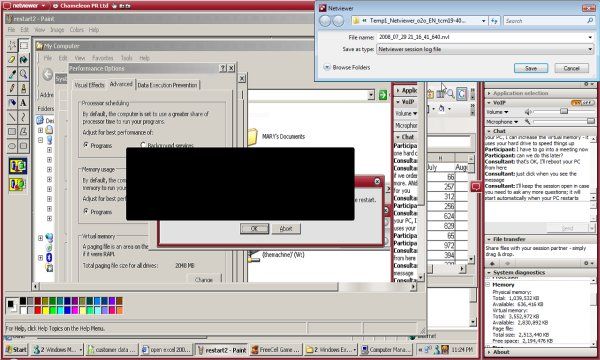600x360 pixels.
Task: Select the Brush tool in Paint
Action: (x=24, y=88)
